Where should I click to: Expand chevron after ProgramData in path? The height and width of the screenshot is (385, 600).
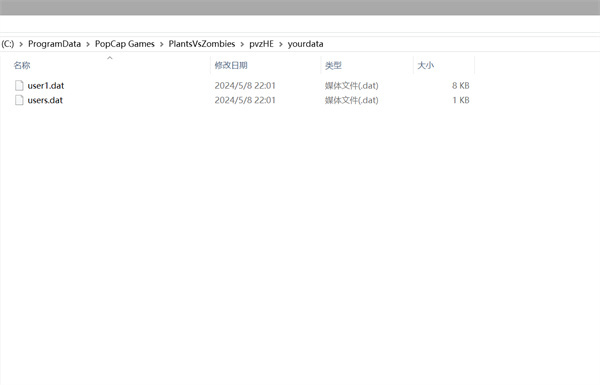pos(88,44)
